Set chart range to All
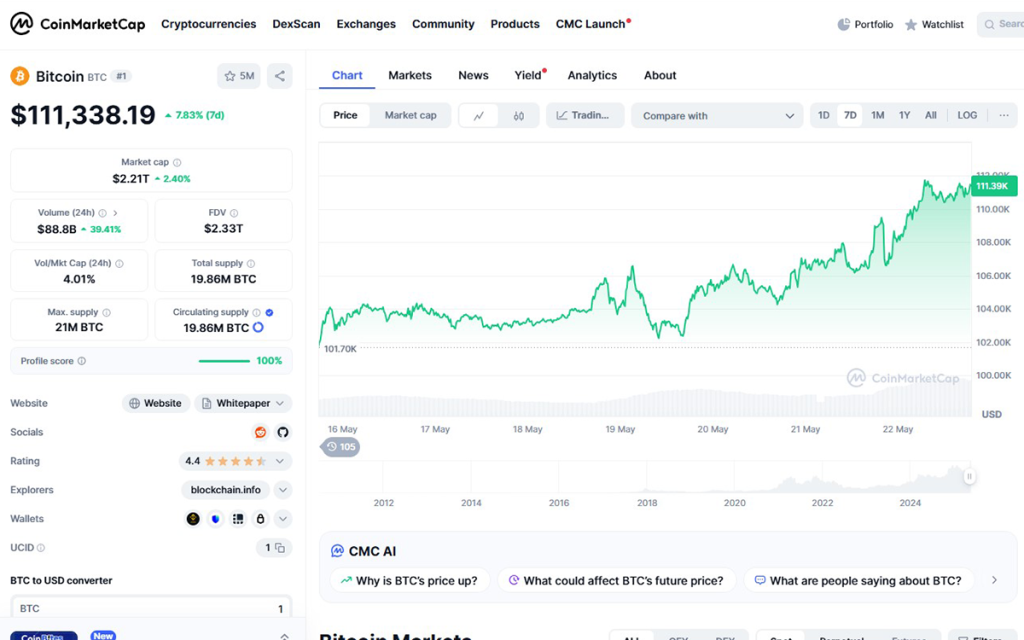1024x640 pixels. pos(931,115)
